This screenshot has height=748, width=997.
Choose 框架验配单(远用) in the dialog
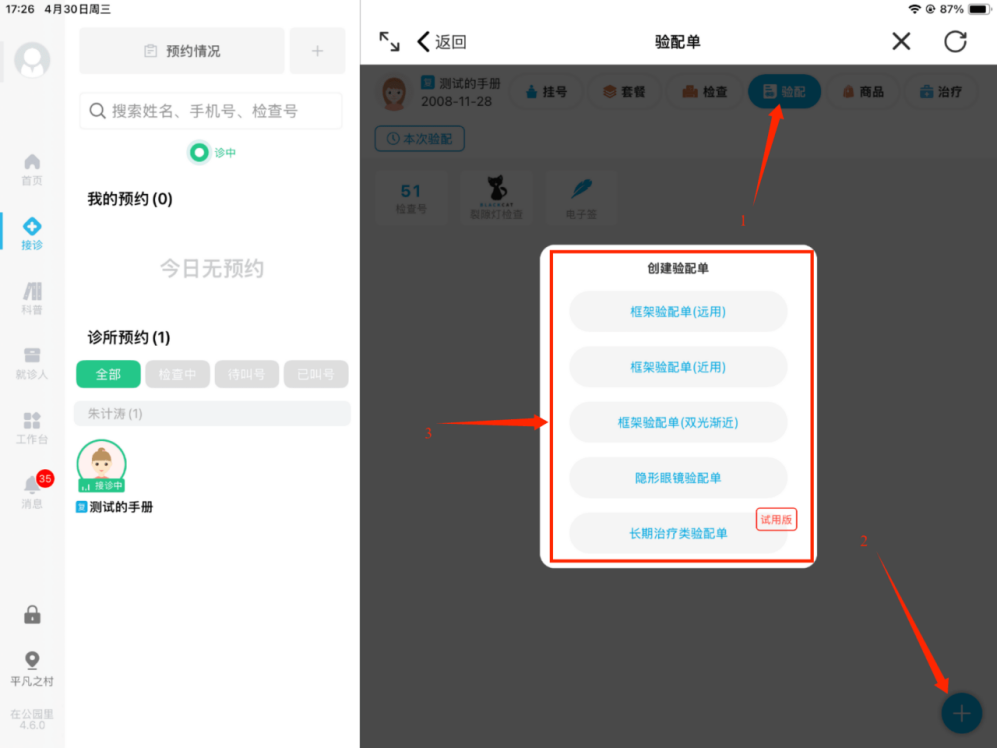[x=678, y=311]
